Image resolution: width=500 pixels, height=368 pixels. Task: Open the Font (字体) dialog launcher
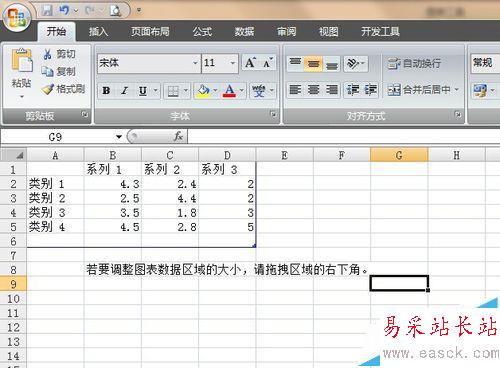point(273,114)
